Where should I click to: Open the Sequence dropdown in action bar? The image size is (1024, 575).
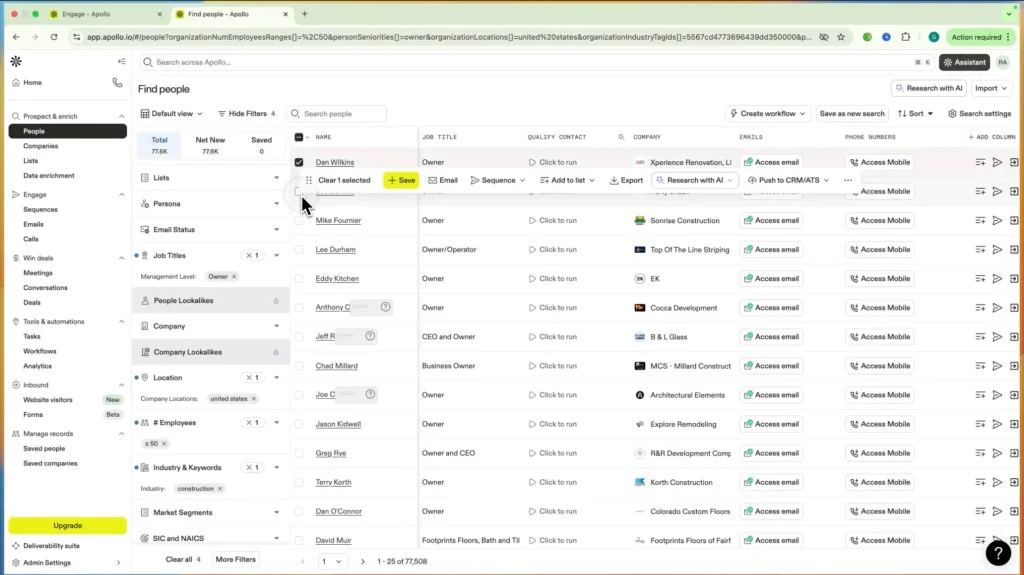[498, 180]
